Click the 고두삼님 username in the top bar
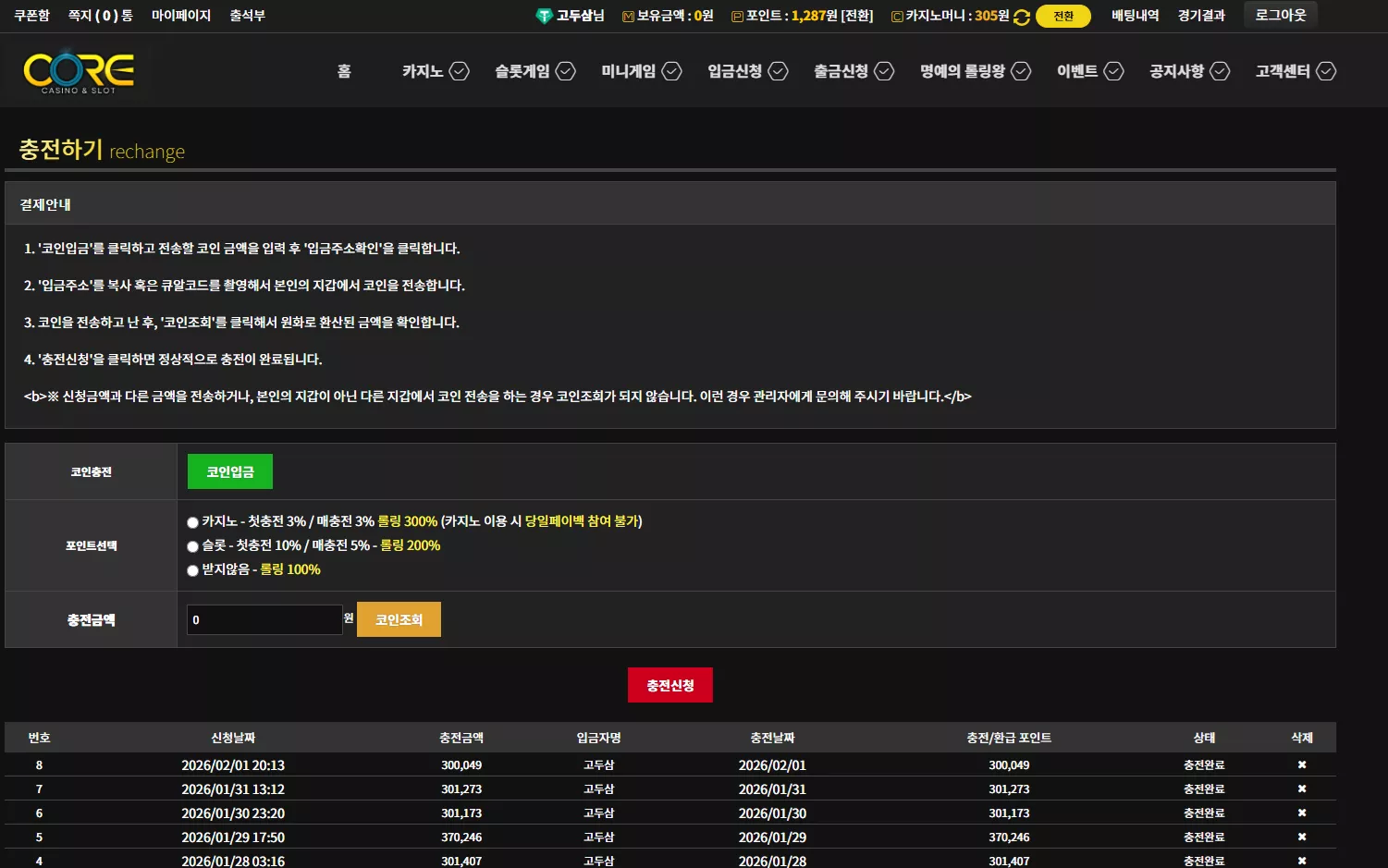 tap(581, 16)
